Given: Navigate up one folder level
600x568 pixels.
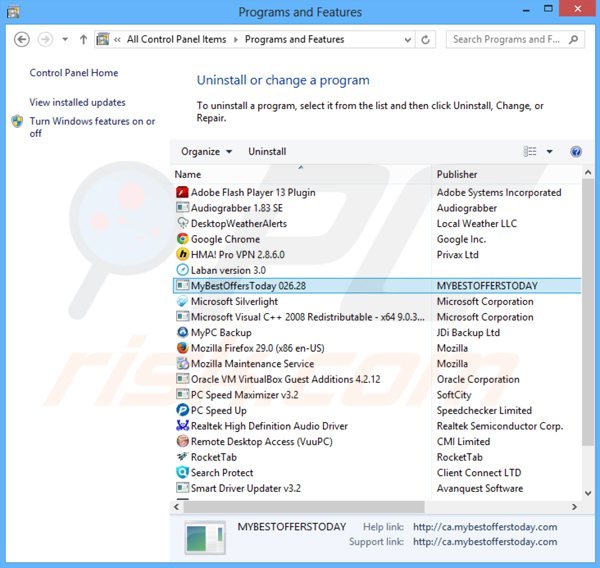Looking at the screenshot, I should [x=82, y=40].
